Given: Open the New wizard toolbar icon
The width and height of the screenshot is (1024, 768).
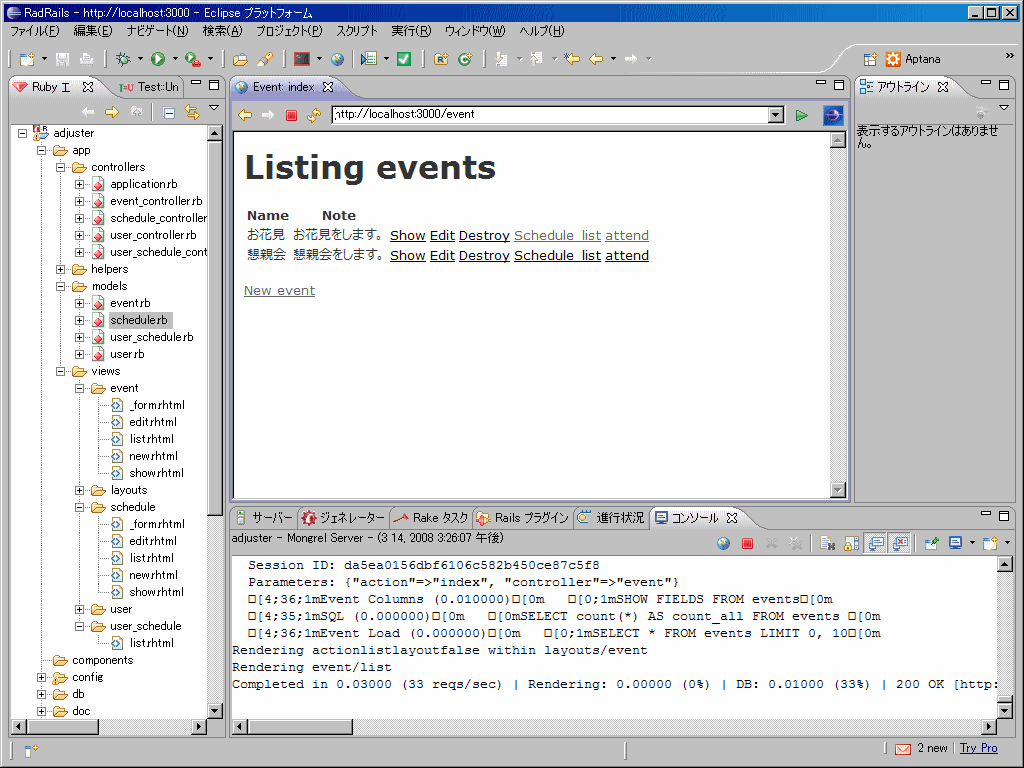Looking at the screenshot, I should (27, 59).
